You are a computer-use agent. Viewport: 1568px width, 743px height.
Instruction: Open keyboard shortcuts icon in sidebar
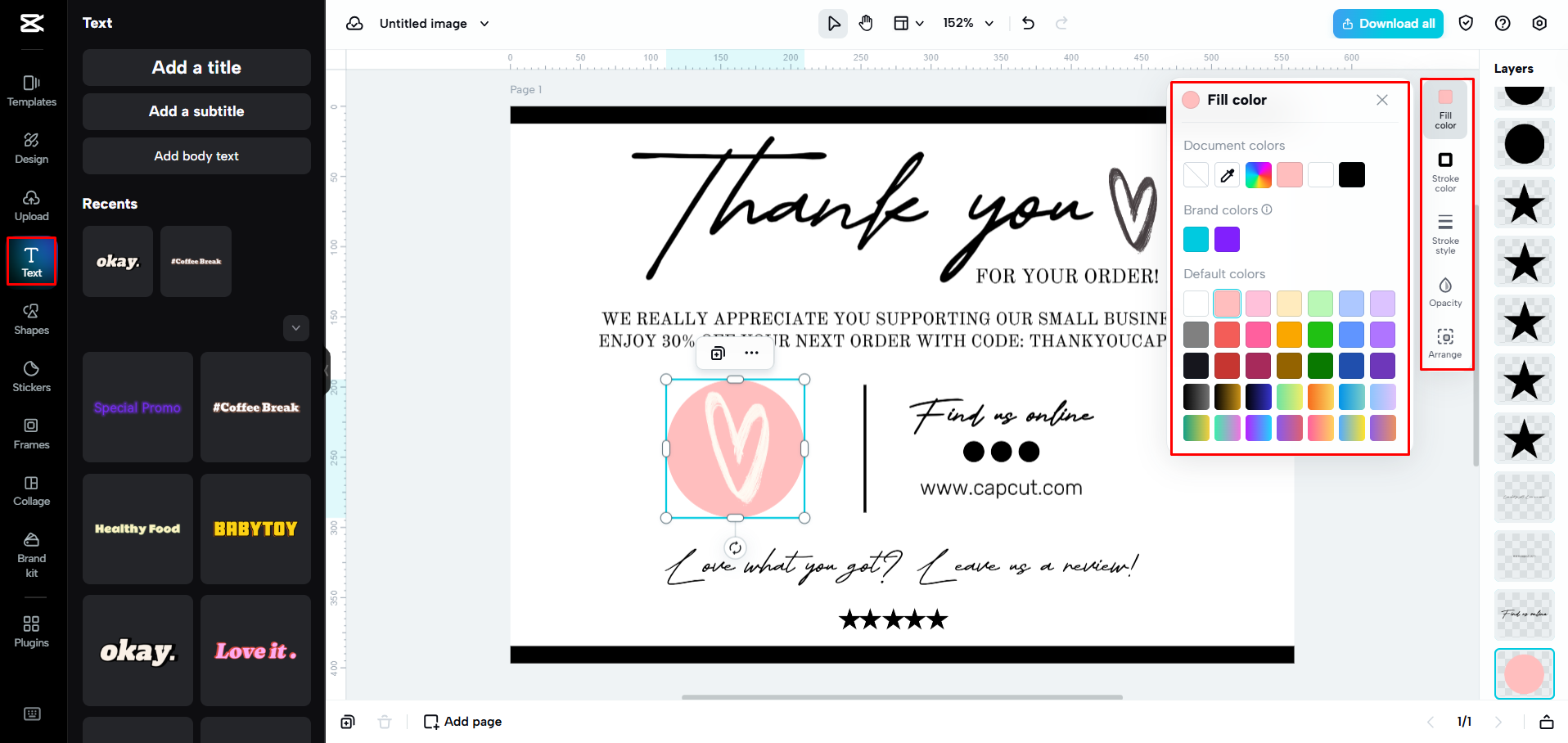[x=32, y=714]
